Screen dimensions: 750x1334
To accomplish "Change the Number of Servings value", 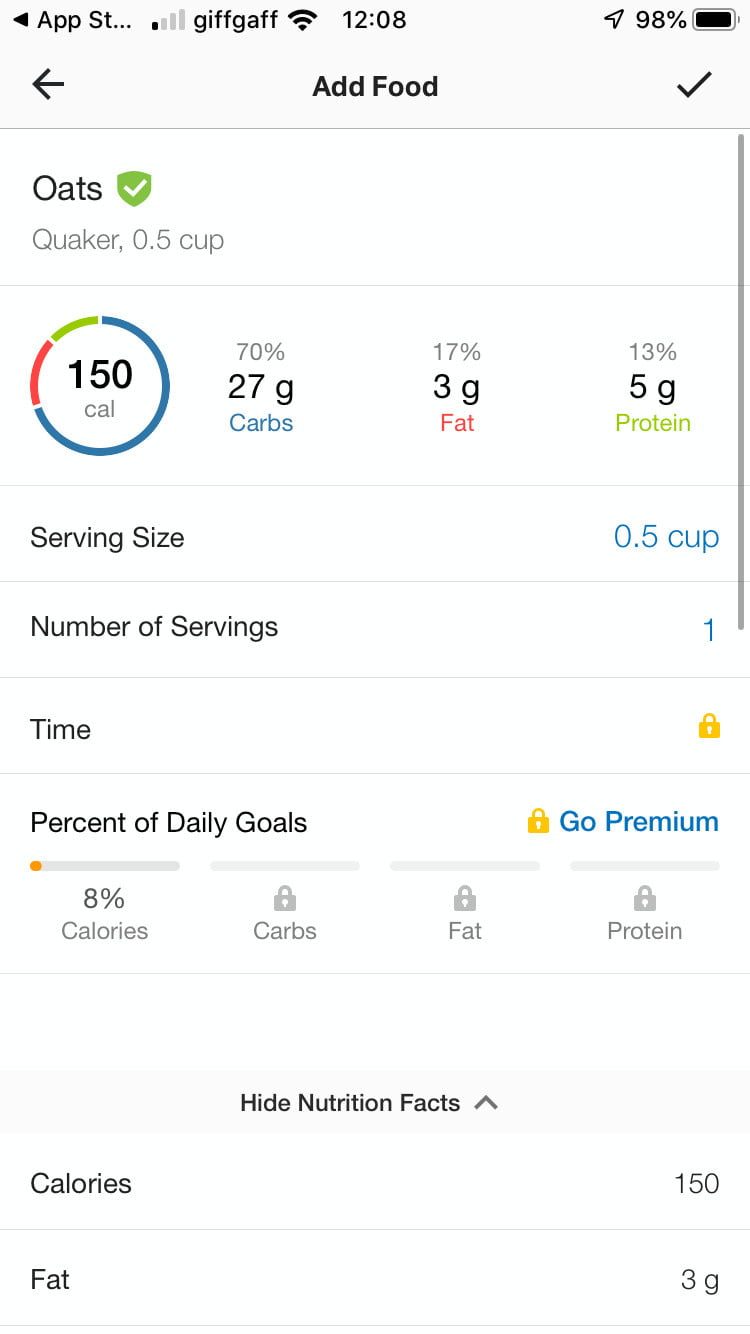I will [708, 630].
